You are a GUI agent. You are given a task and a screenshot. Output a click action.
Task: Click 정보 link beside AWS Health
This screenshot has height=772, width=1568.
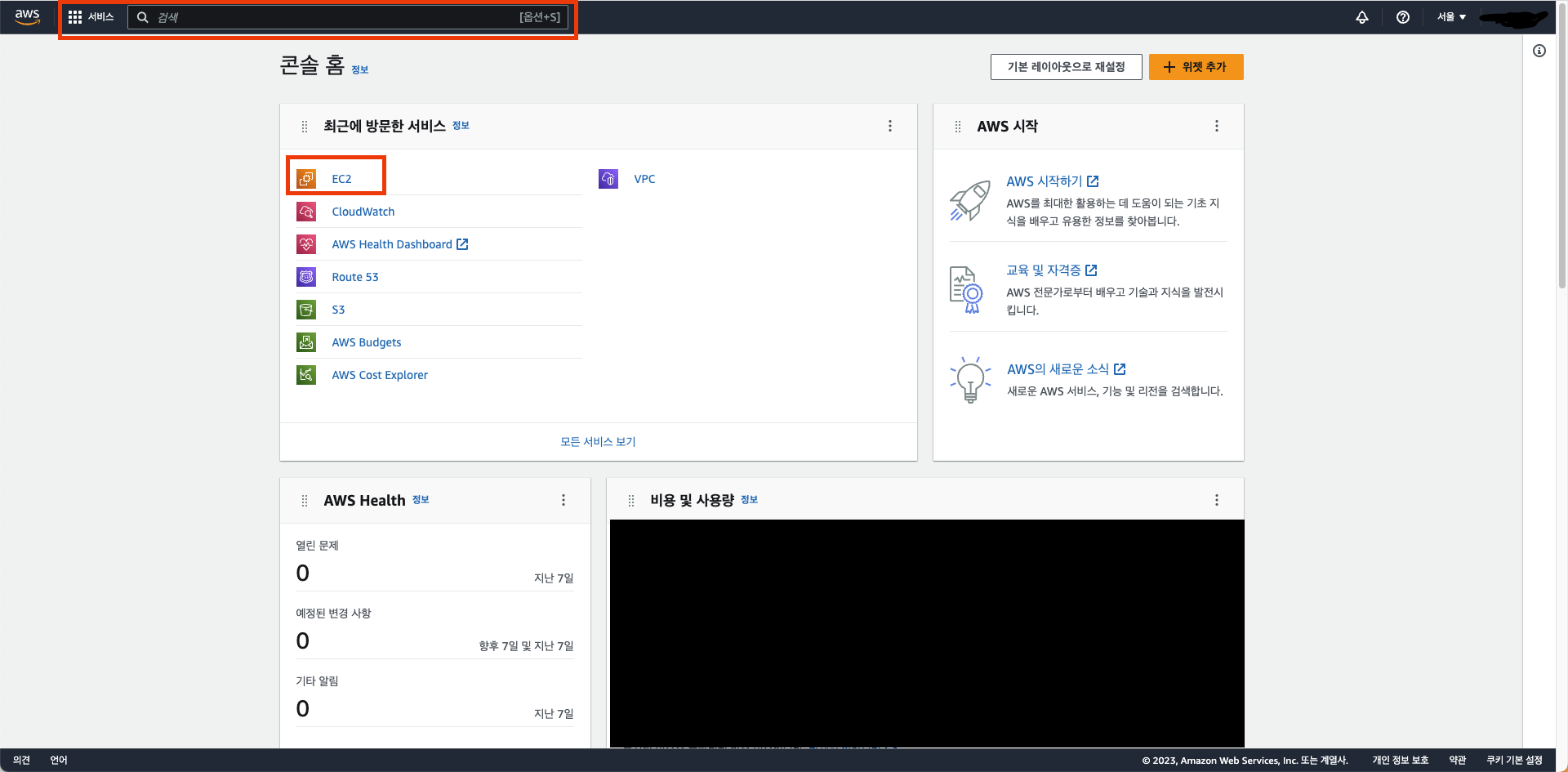click(421, 499)
